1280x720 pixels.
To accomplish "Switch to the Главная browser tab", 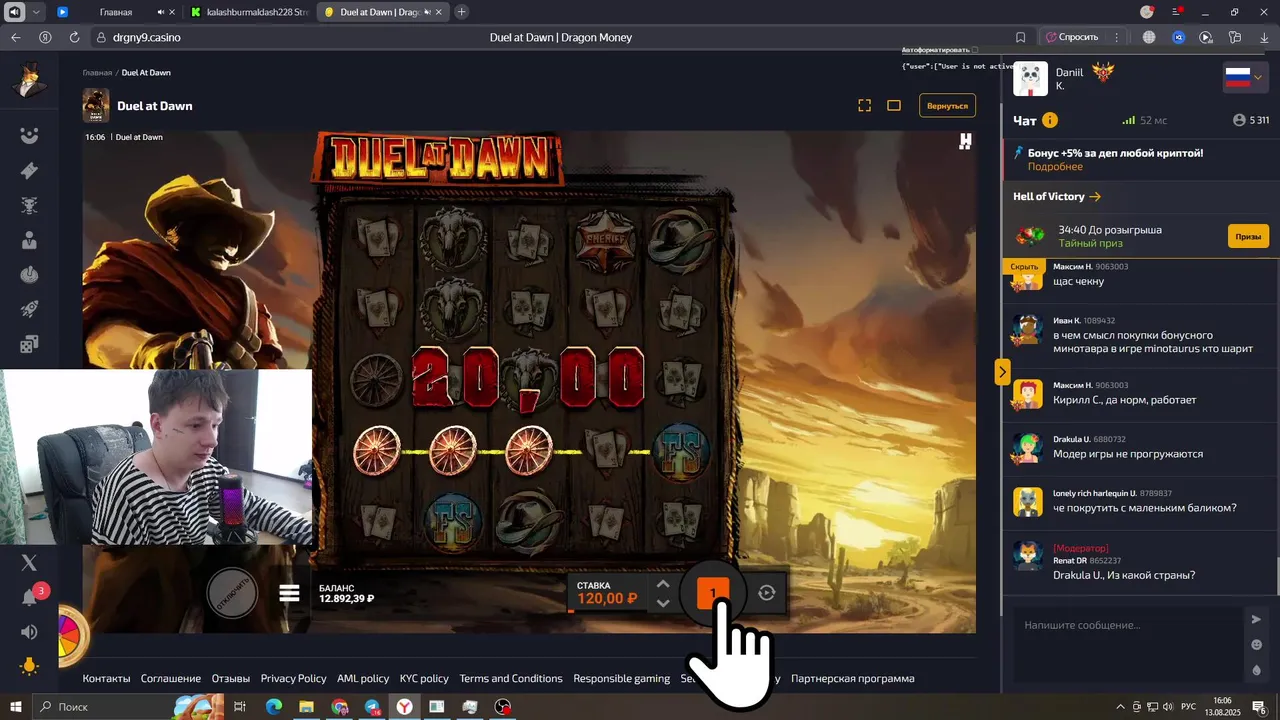I will 116,12.
